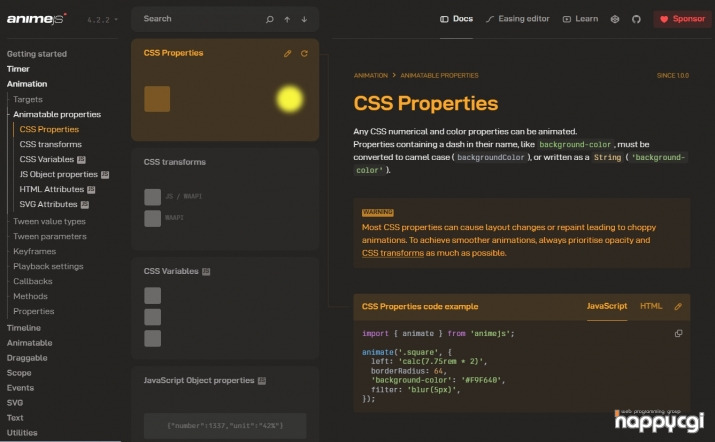Select HTML Attributes in sidebar
715x442 pixels.
[x=52, y=189]
